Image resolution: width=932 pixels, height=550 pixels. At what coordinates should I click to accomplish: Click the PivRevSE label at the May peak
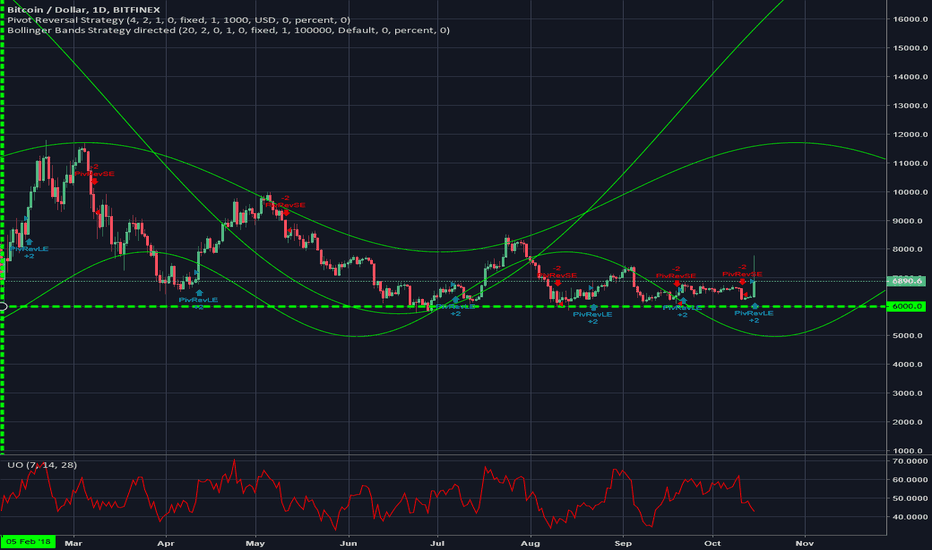(286, 205)
